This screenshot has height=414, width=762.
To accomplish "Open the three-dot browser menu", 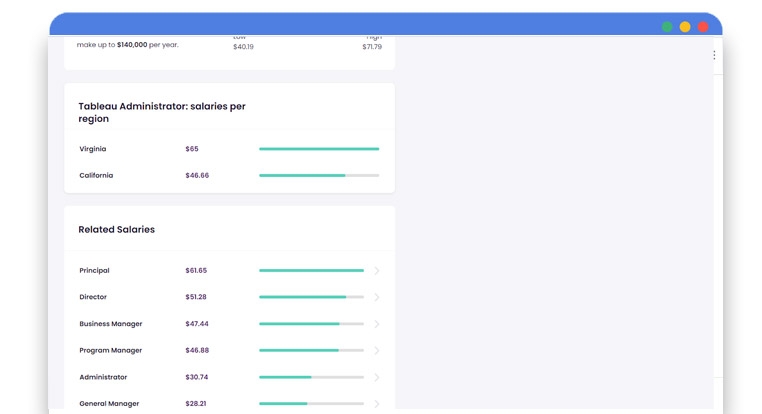I will (x=714, y=55).
